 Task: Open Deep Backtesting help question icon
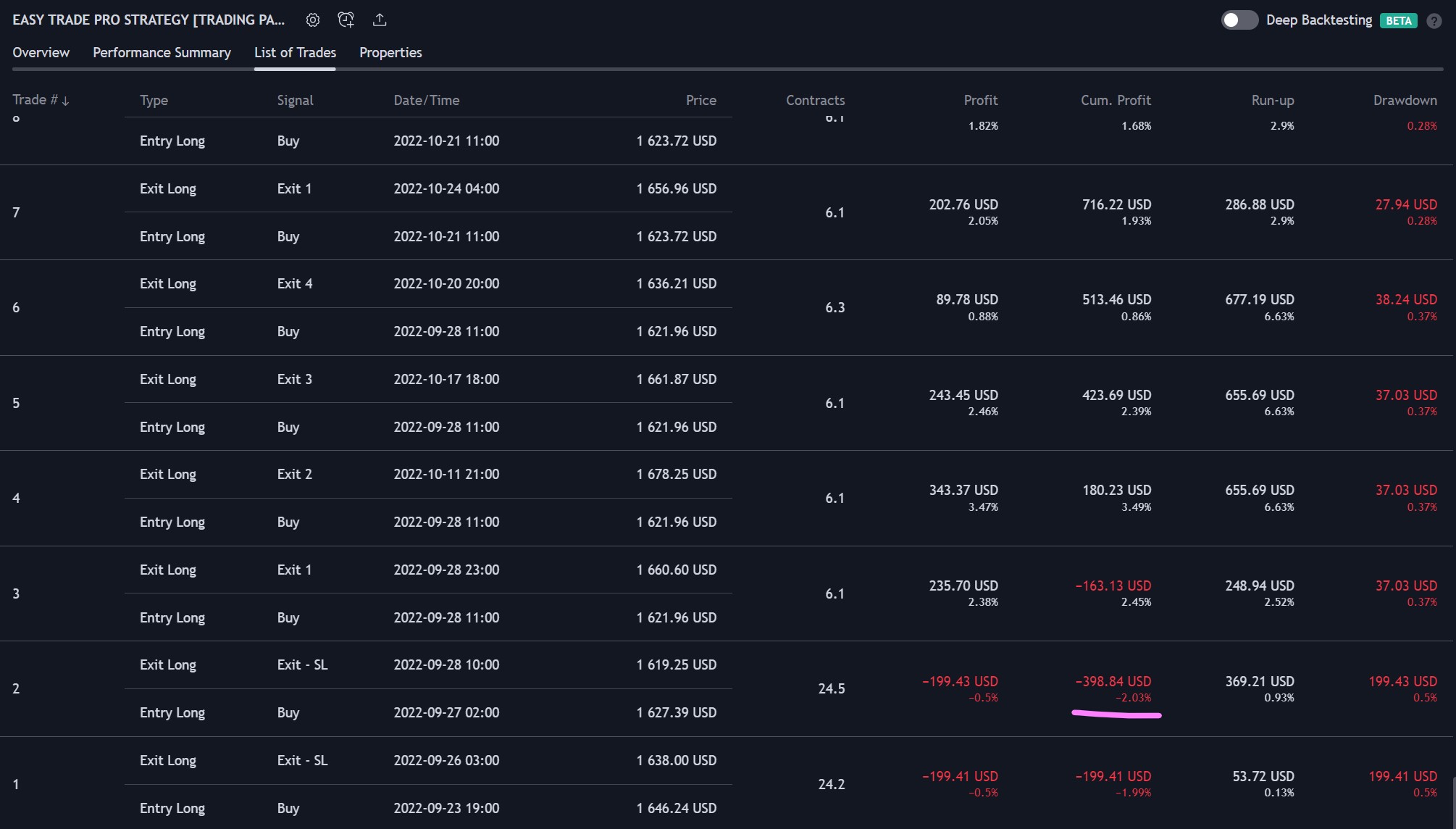(x=1434, y=21)
